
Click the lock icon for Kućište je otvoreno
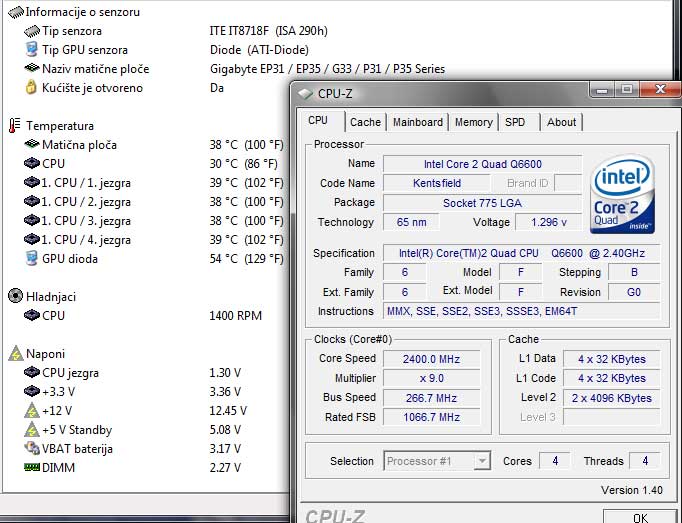pos(32,88)
